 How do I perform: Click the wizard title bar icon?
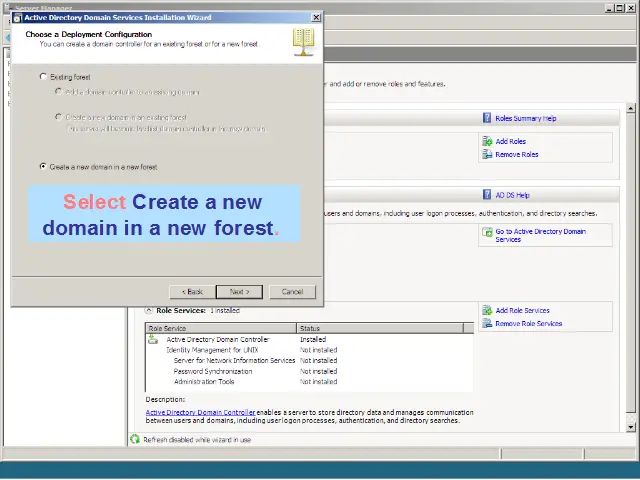pyautogui.click(x=18, y=18)
